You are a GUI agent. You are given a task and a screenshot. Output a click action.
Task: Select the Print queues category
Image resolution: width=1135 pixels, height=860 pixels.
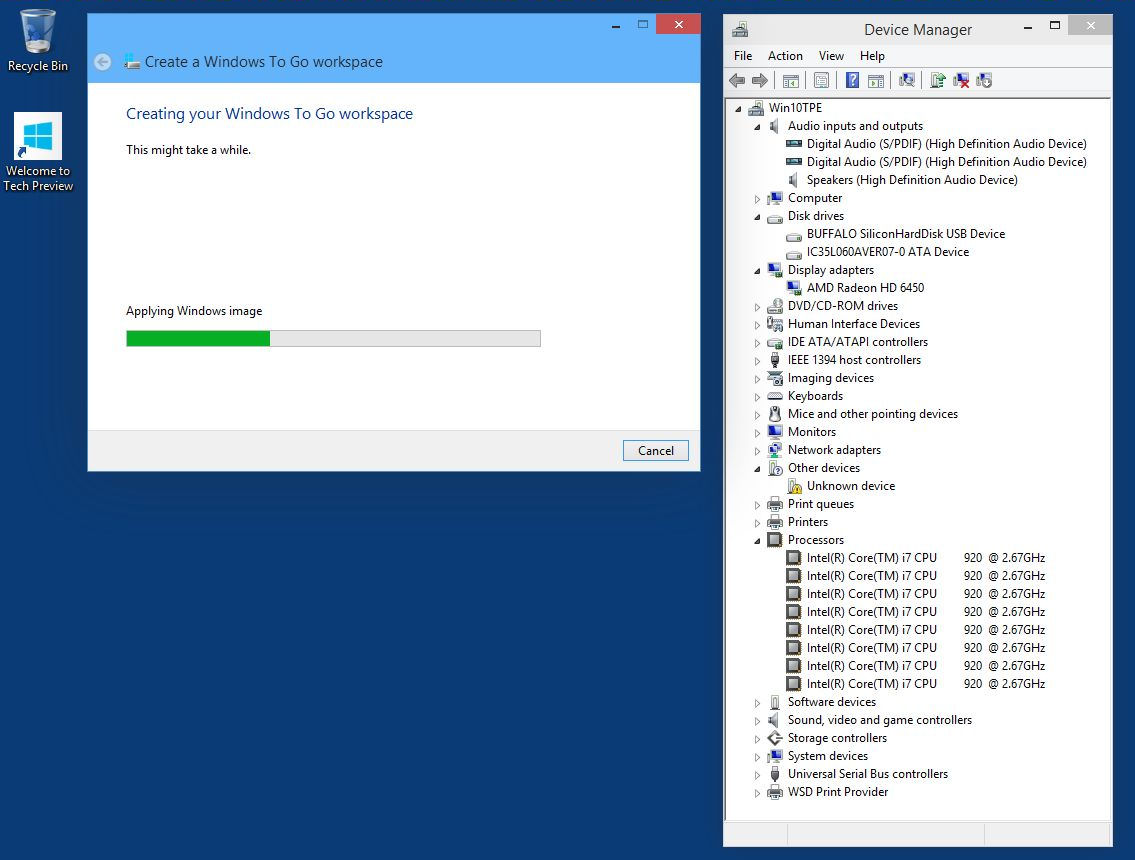(x=821, y=504)
